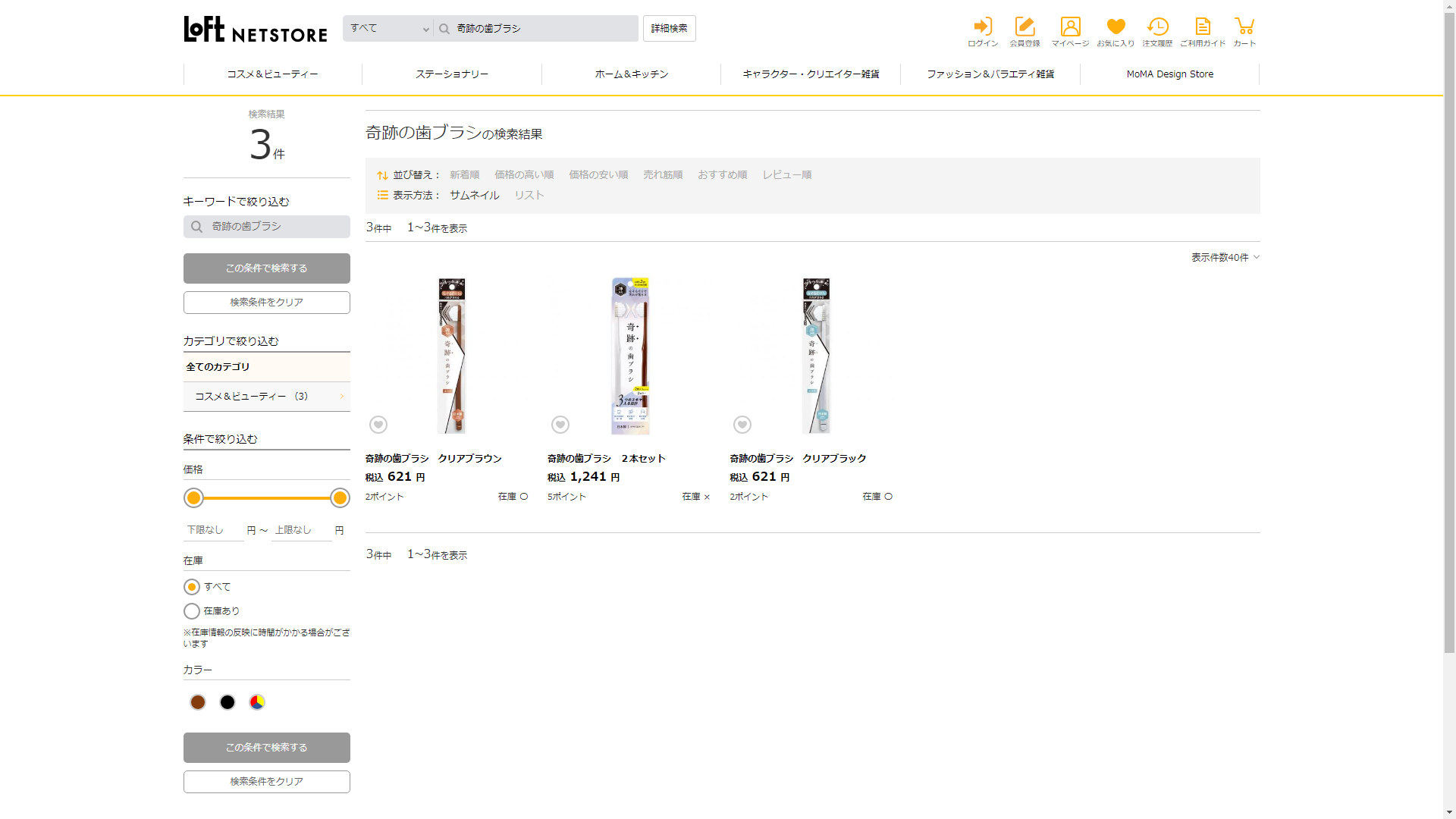Open the すべて category dropdown in search bar

[x=388, y=29]
